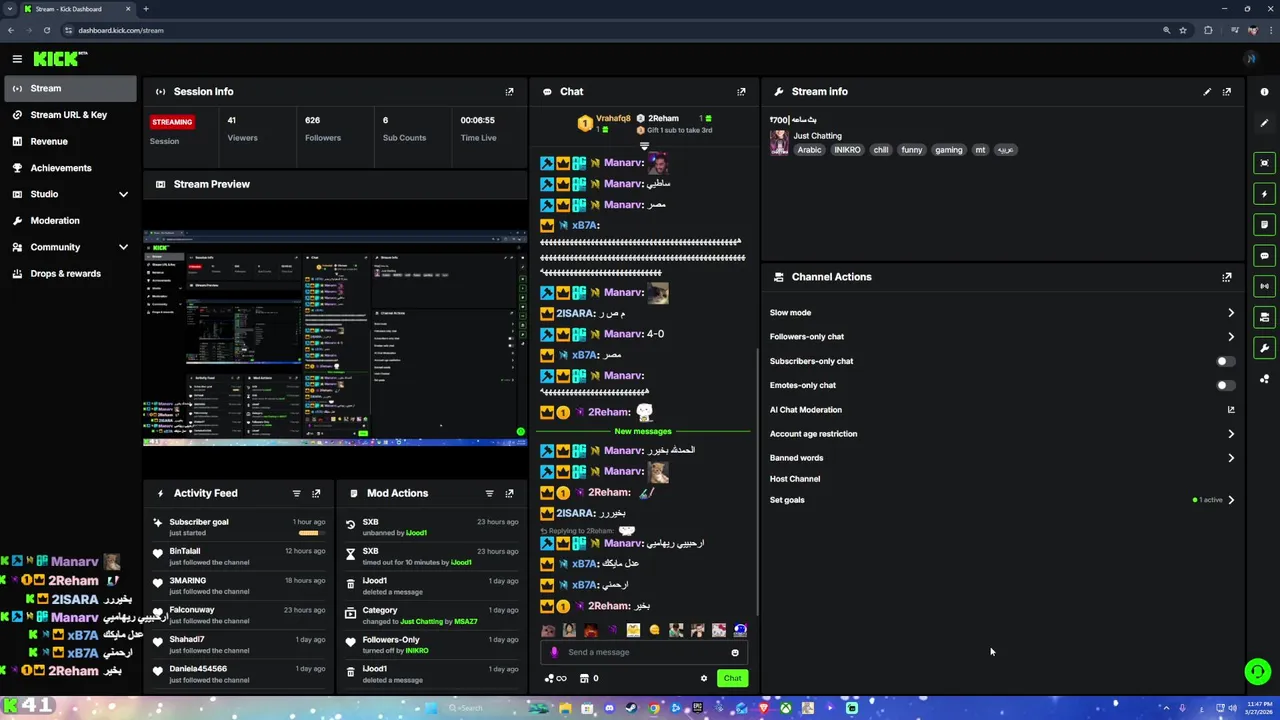Open Achievements page
The image size is (1280, 720).
69,168
